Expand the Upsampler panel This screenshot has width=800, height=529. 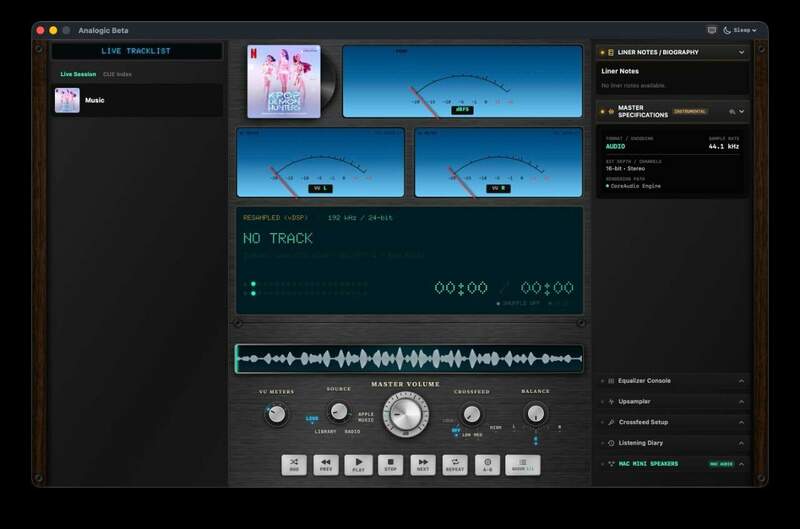click(x=741, y=402)
